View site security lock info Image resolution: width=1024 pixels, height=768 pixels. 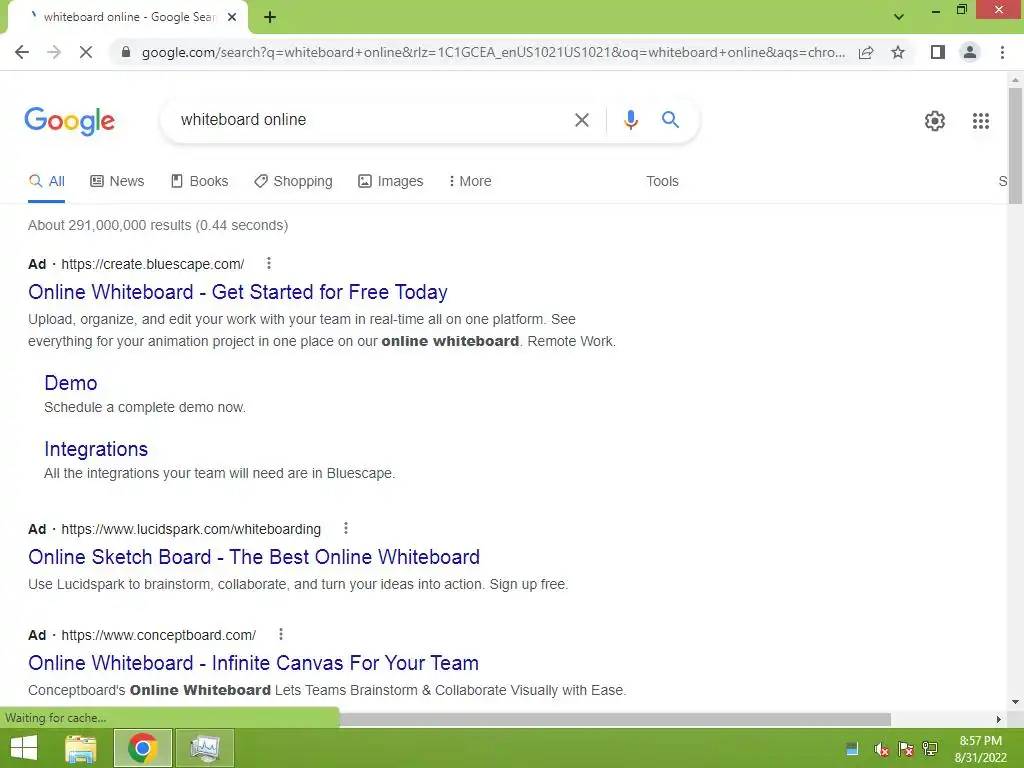(126, 52)
